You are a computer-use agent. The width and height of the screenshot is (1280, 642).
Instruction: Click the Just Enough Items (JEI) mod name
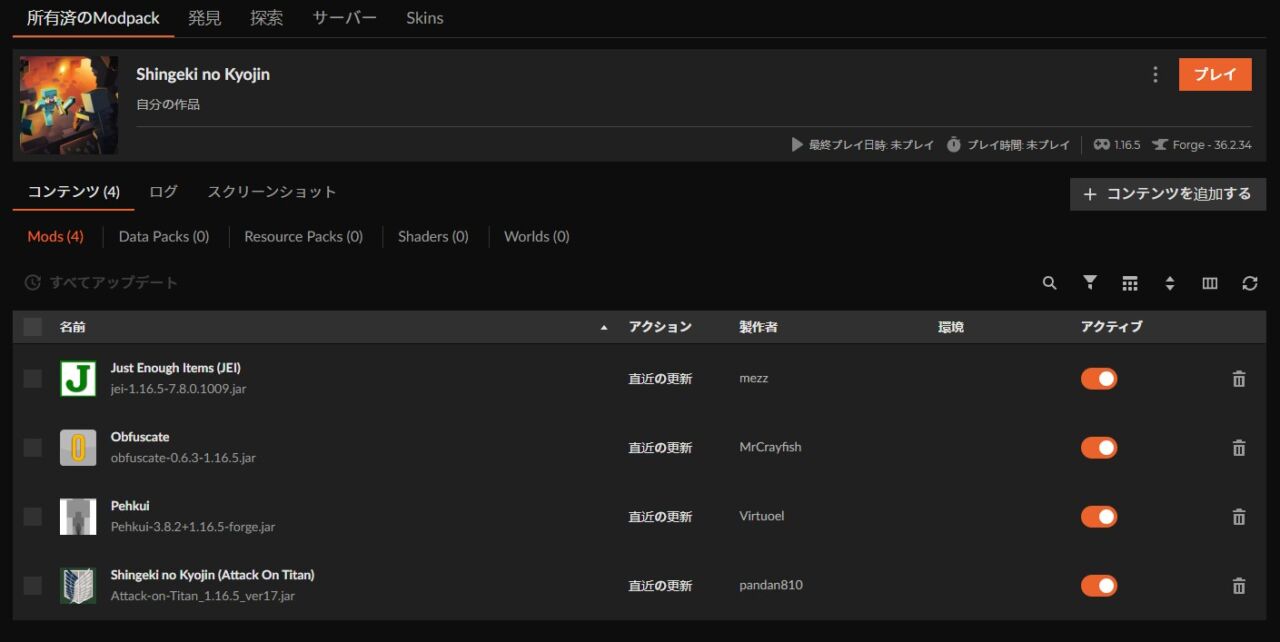176,368
